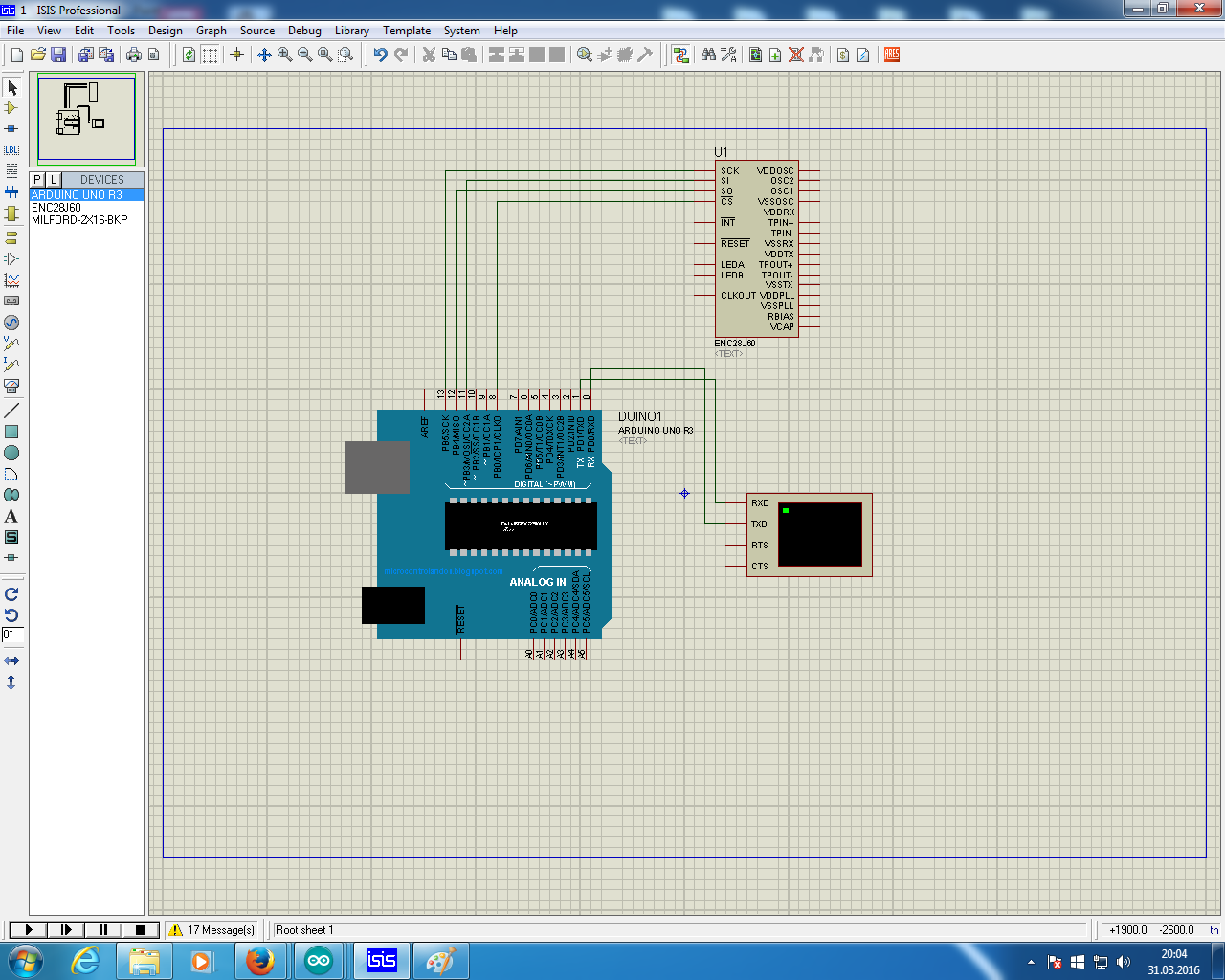1225x980 pixels.
Task: Select the 2D Arc graphics tool
Action: [x=11, y=474]
